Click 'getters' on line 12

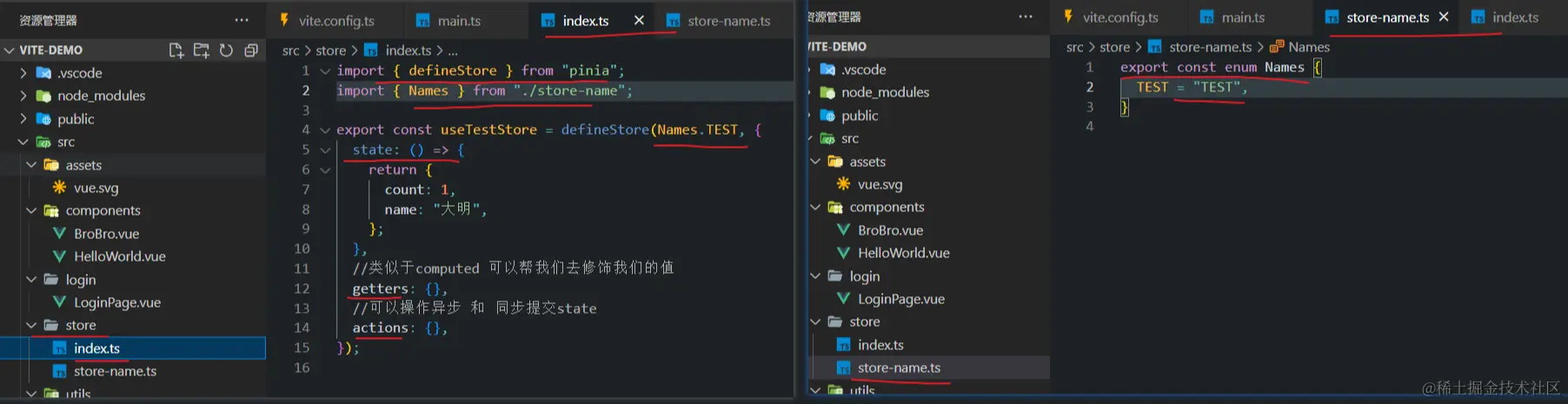coord(380,288)
